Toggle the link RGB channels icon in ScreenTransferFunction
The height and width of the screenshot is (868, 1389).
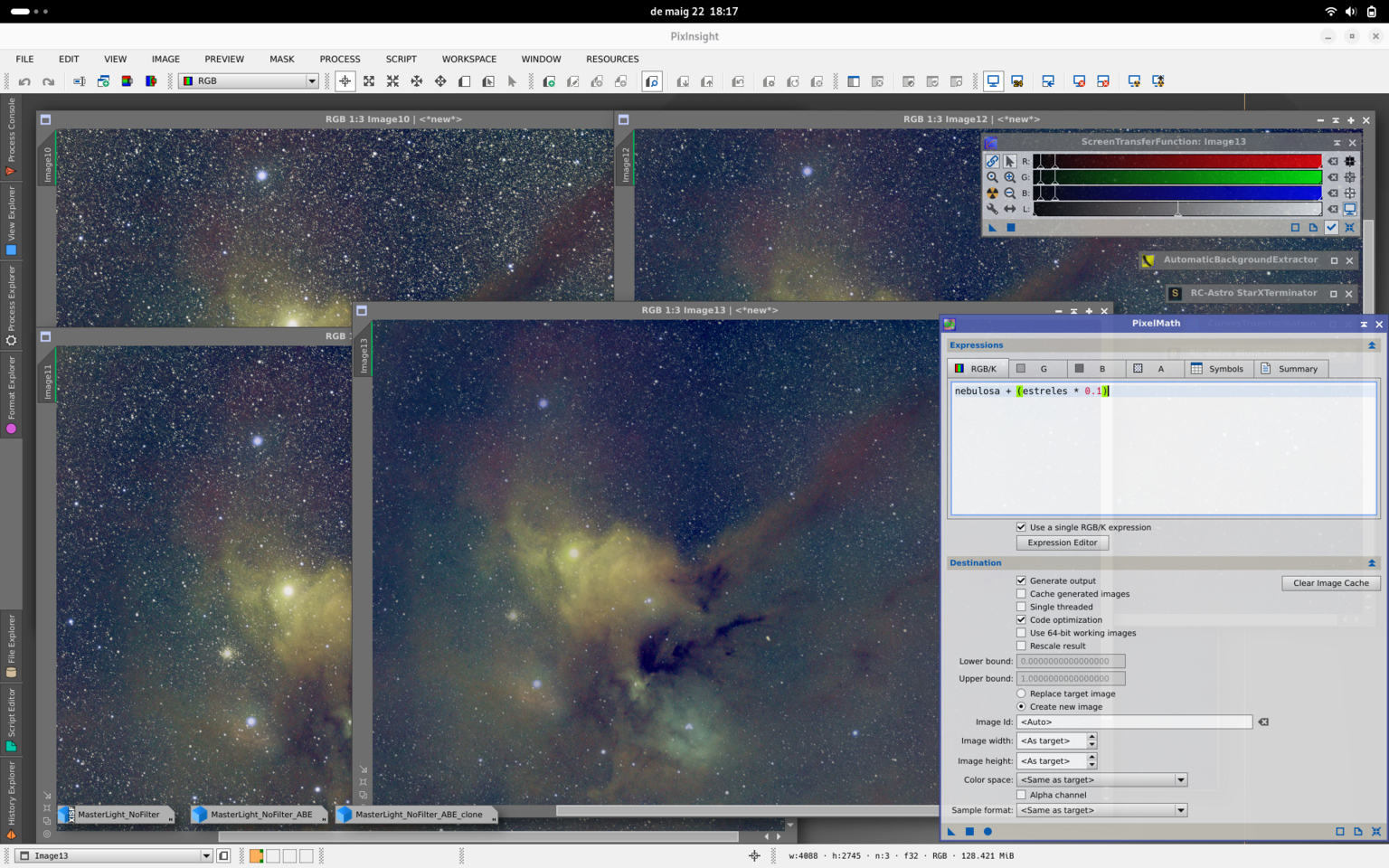[x=992, y=161]
